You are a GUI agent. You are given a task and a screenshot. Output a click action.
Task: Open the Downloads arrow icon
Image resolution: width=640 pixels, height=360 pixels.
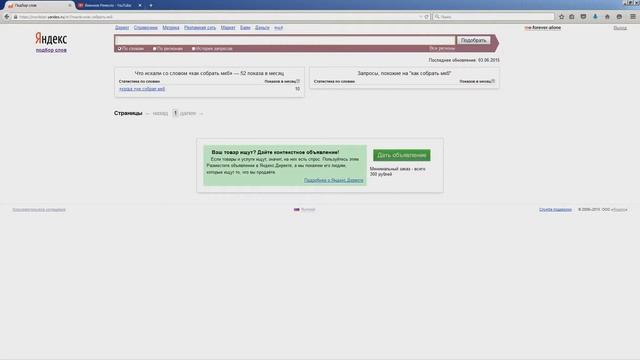pyautogui.click(x=595, y=17)
